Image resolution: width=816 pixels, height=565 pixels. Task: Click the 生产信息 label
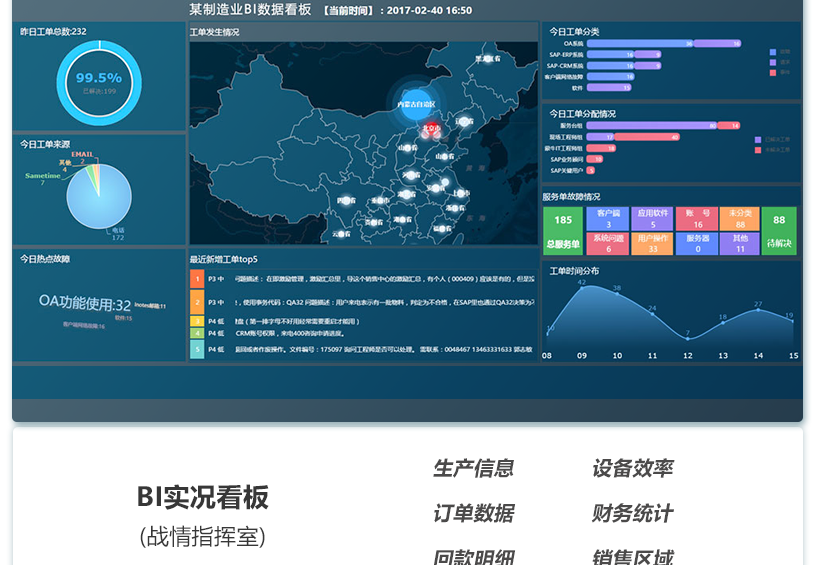pos(474,468)
